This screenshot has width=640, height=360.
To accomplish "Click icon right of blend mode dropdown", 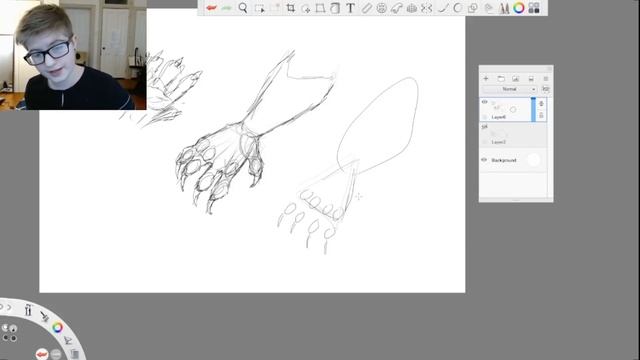I will (546, 89).
